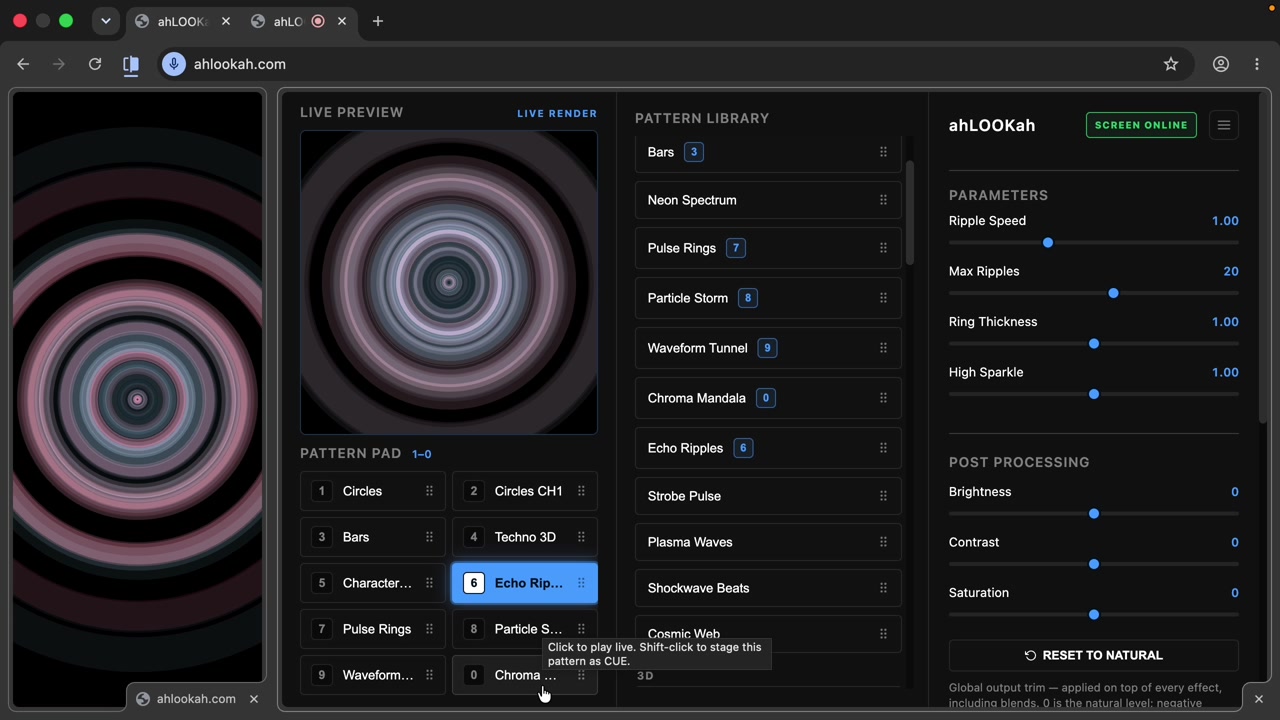Click the grip handle on Pulse Rings pad
Image resolution: width=1280 pixels, height=720 pixels.
click(429, 629)
